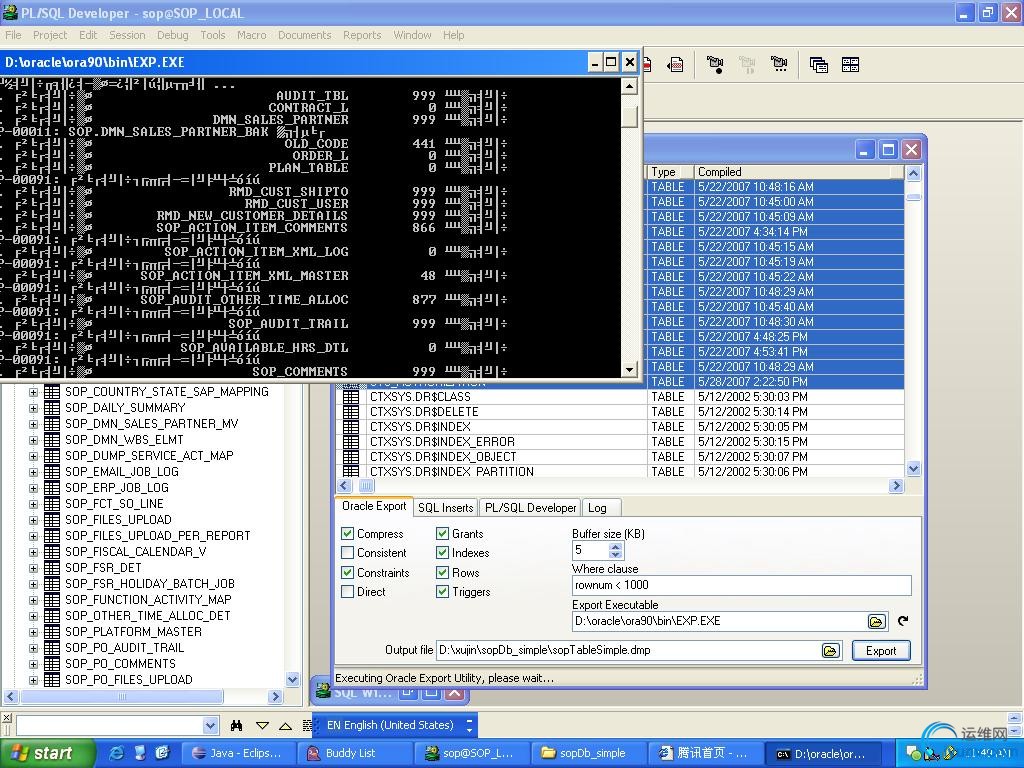Screen dimensions: 1024x768
Task: Click the record macro toolbar icon
Action: pyautogui.click(x=715, y=64)
